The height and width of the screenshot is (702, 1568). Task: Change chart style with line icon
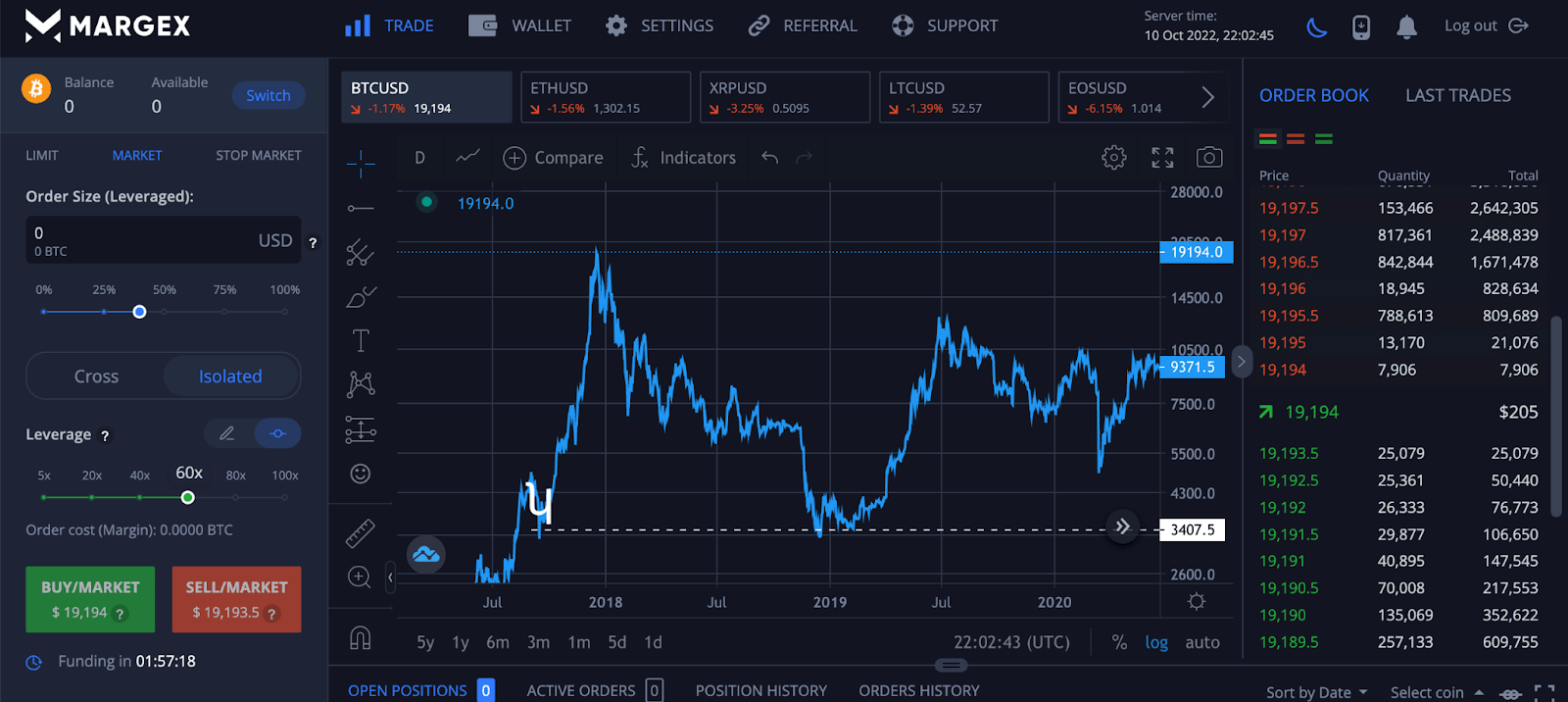468,157
